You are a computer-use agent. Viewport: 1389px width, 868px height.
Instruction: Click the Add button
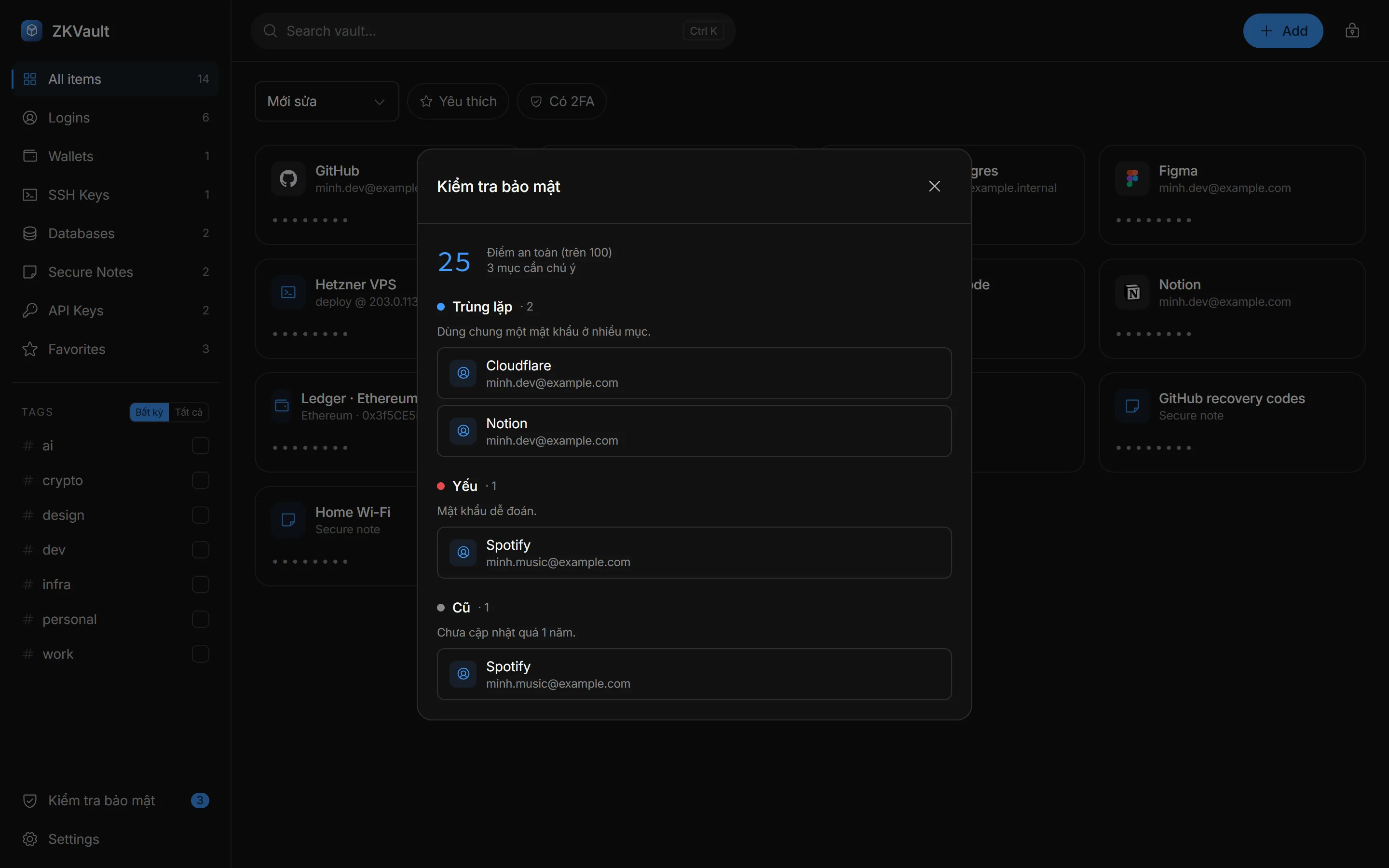(x=1283, y=31)
